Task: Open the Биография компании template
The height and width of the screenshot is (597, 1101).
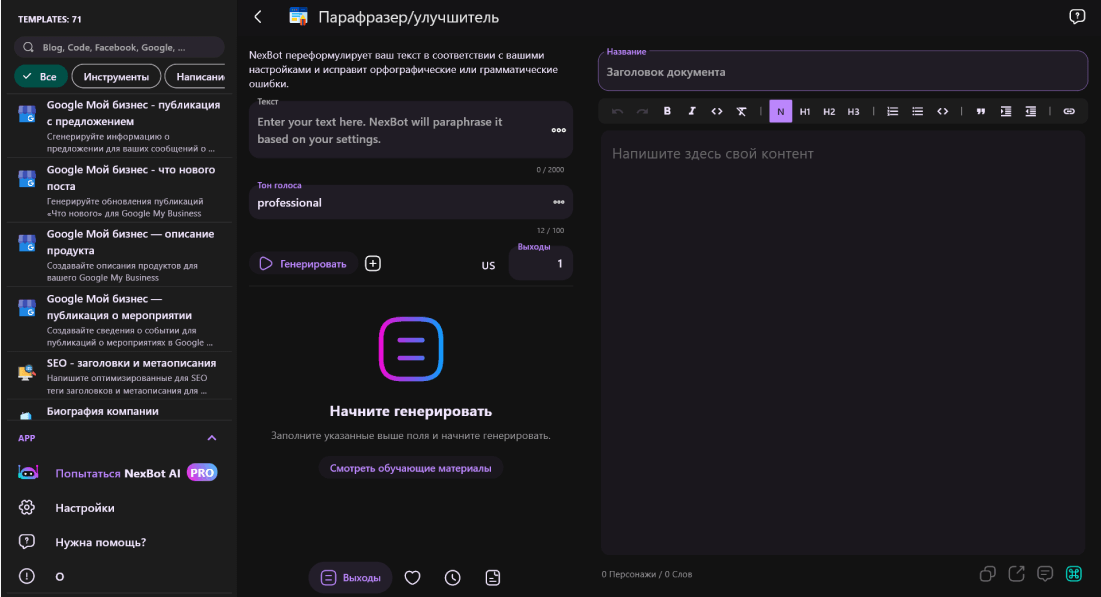Action: click(119, 411)
